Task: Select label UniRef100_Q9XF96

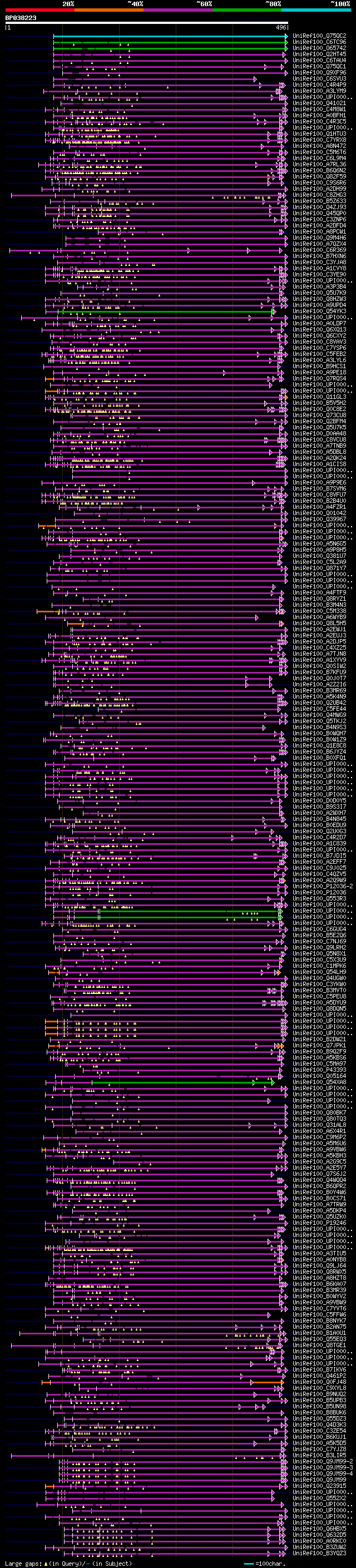Action: (319, 72)
